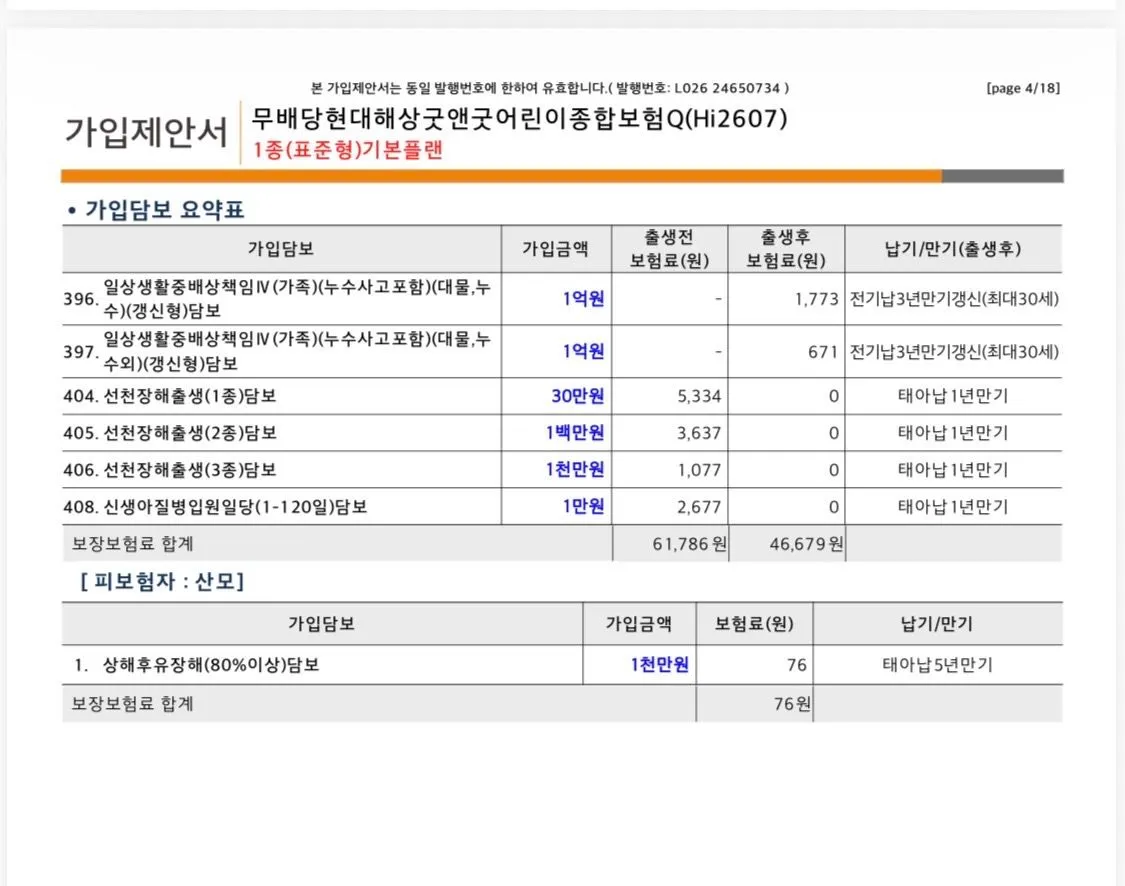
Task: Click '상해후유장해(80%이상)담보' row label
Action: point(211,665)
